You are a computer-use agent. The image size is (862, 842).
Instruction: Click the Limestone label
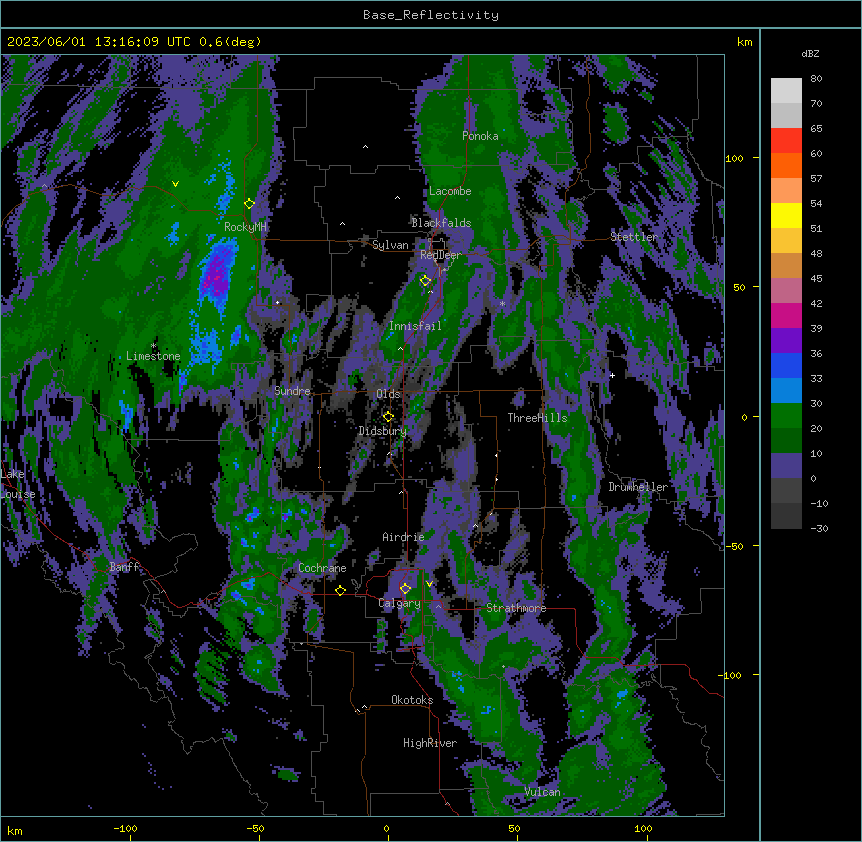click(153, 356)
